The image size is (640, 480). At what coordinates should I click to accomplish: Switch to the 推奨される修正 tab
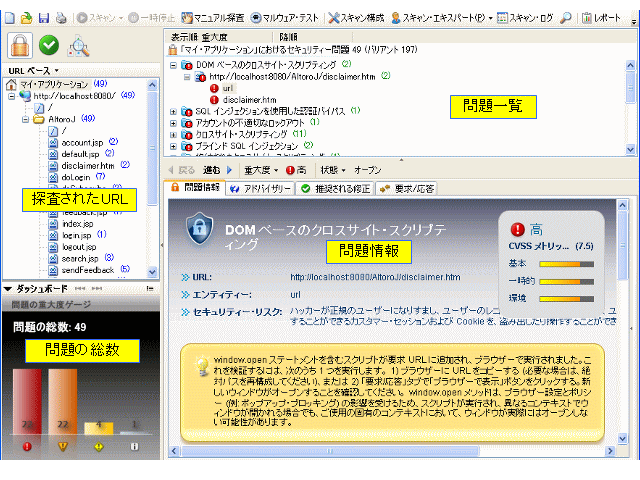(331, 187)
